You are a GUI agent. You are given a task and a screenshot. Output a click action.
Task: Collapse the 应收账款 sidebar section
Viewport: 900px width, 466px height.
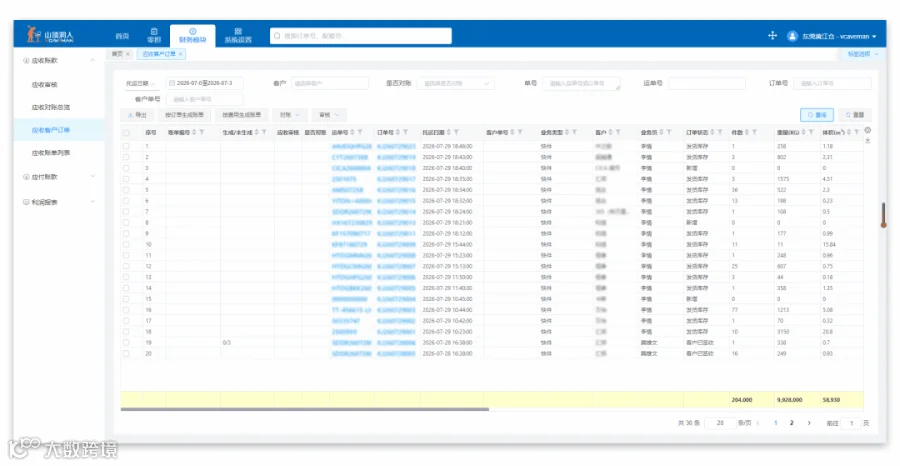coord(57,60)
